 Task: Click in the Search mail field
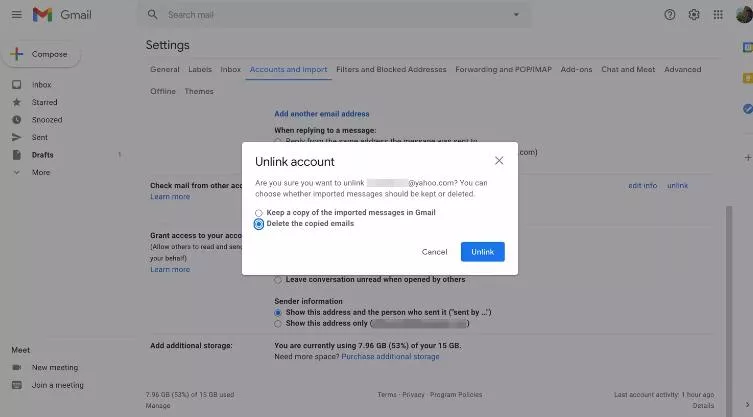336,15
